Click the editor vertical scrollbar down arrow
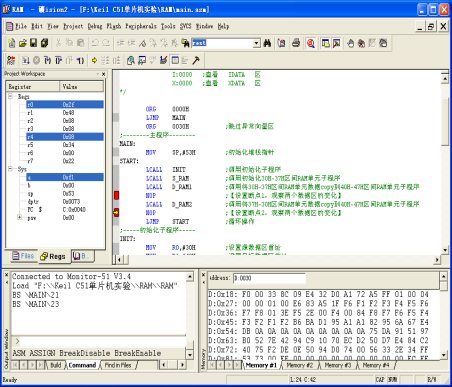The image size is (452, 387). [445, 250]
